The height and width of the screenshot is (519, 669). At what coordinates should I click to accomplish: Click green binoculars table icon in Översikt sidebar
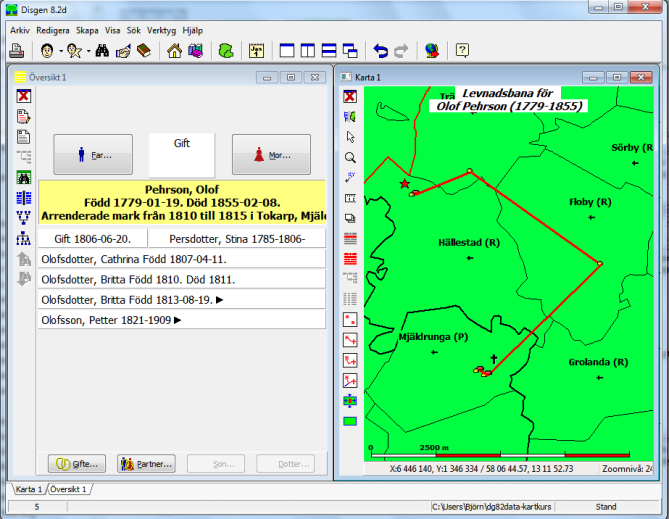click(x=23, y=178)
